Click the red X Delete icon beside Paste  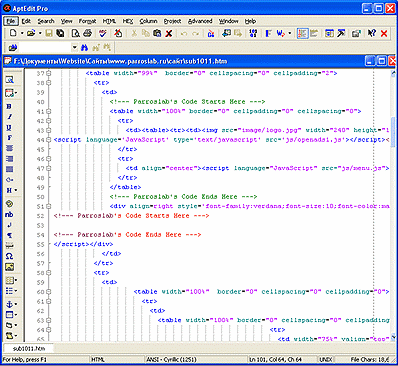169,33
